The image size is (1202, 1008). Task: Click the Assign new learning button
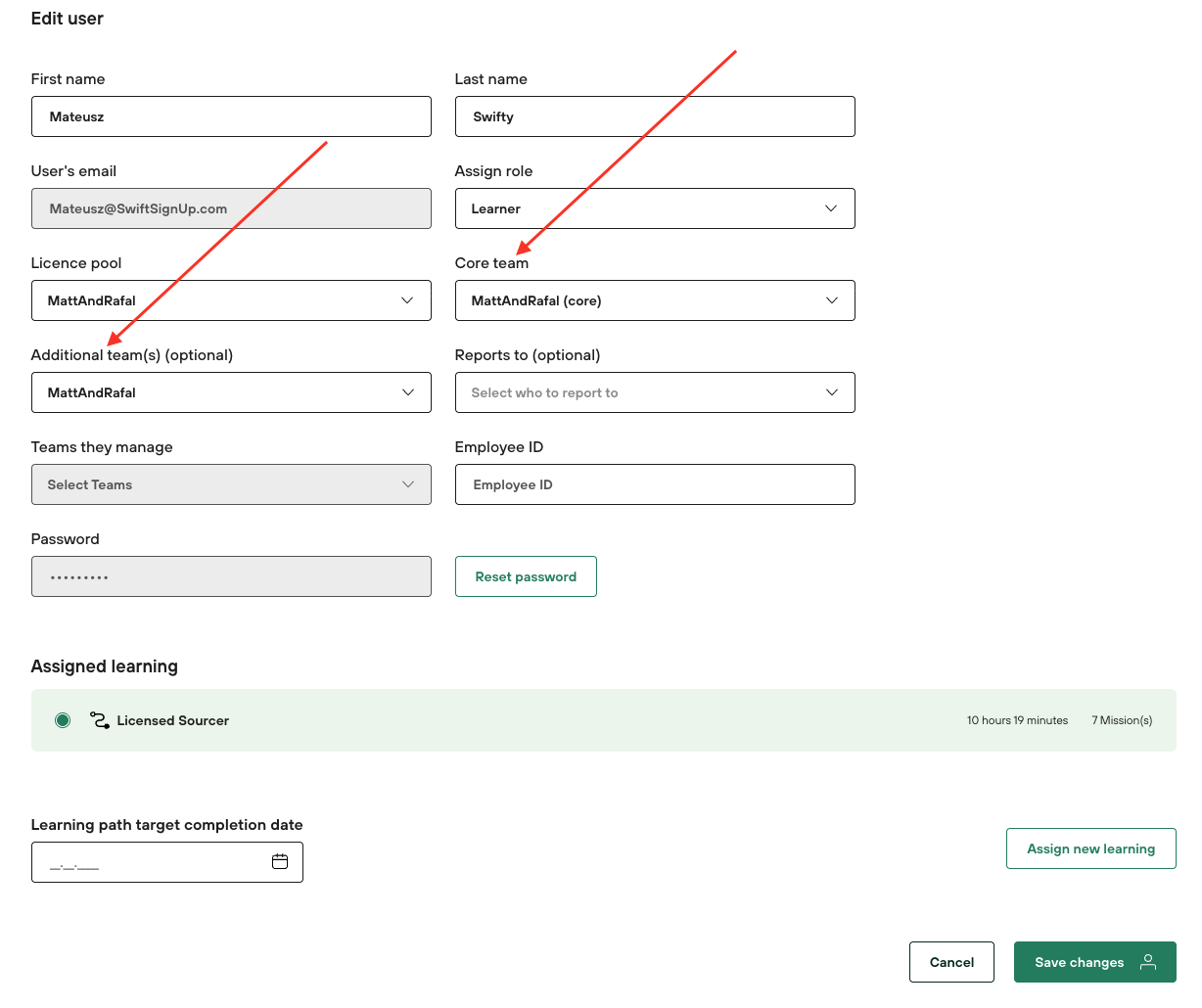(1090, 848)
